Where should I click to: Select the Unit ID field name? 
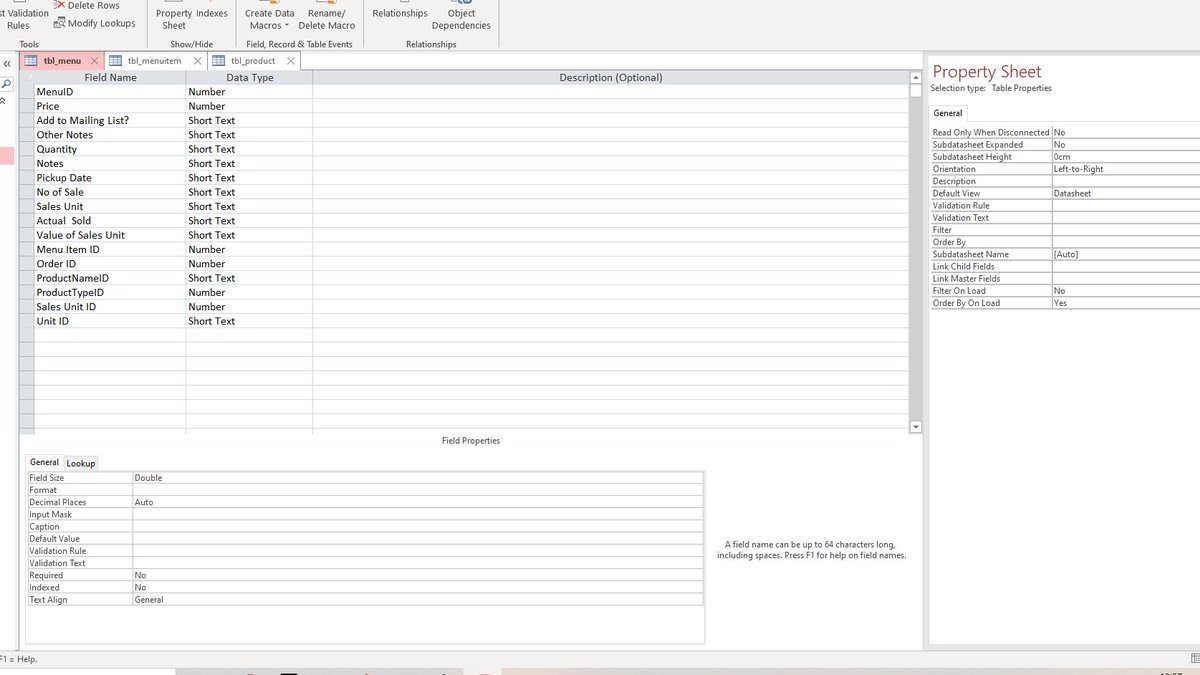[110, 321]
